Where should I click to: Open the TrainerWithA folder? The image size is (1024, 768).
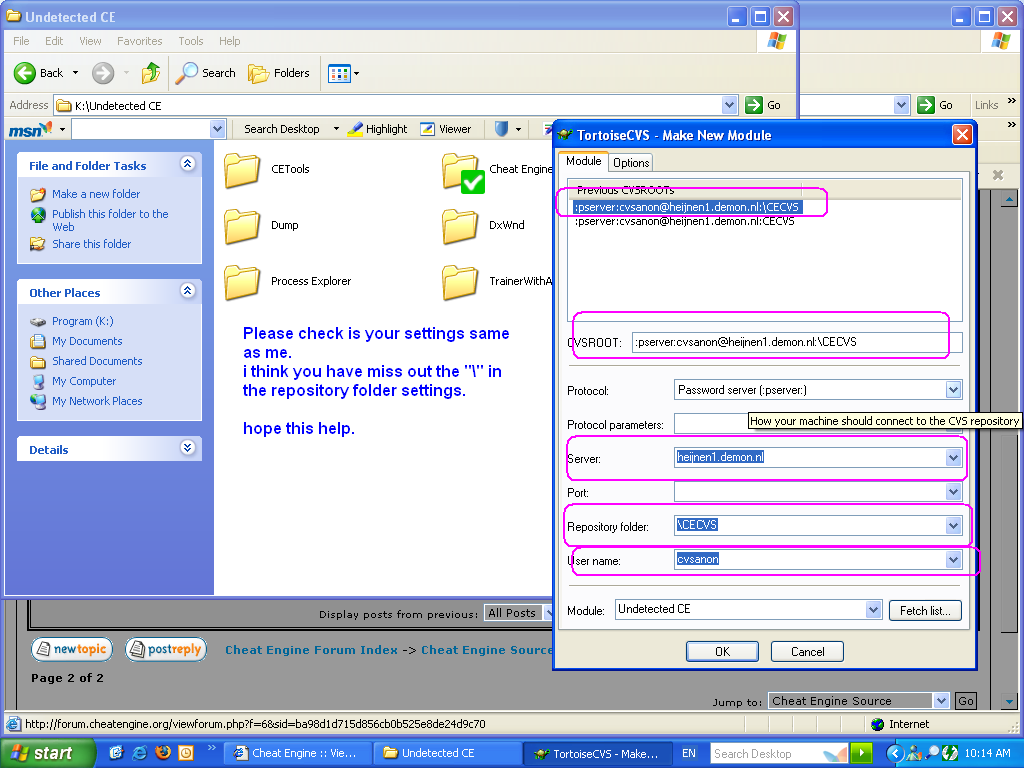(x=496, y=281)
